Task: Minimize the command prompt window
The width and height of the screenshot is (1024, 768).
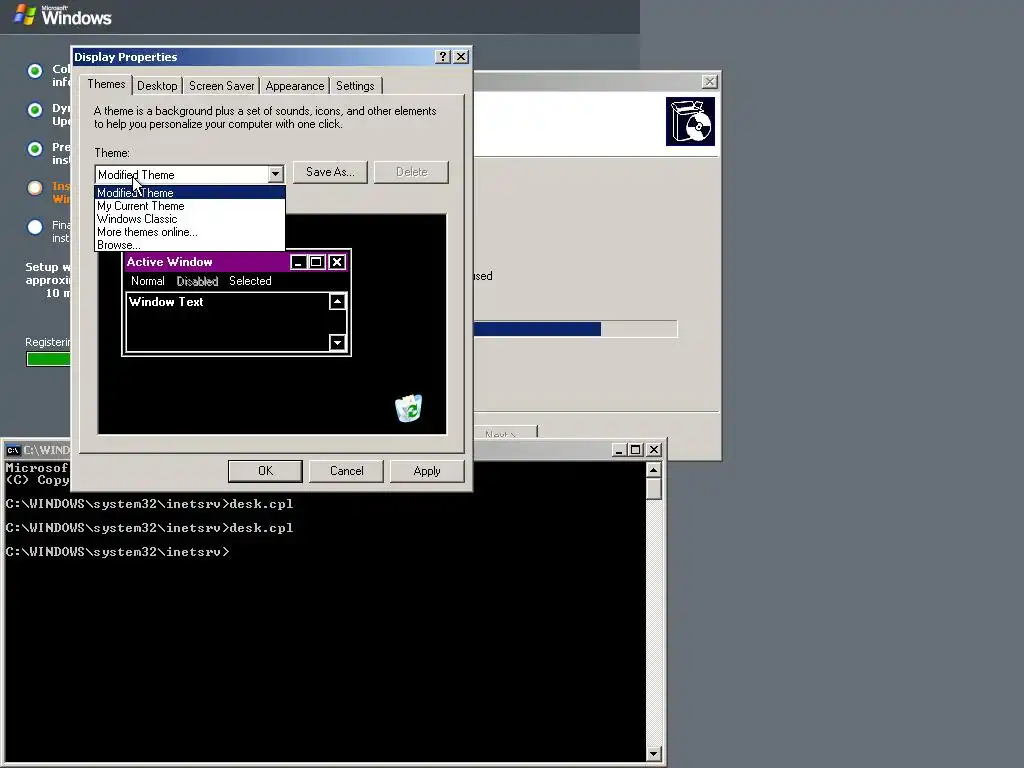Action: click(619, 450)
